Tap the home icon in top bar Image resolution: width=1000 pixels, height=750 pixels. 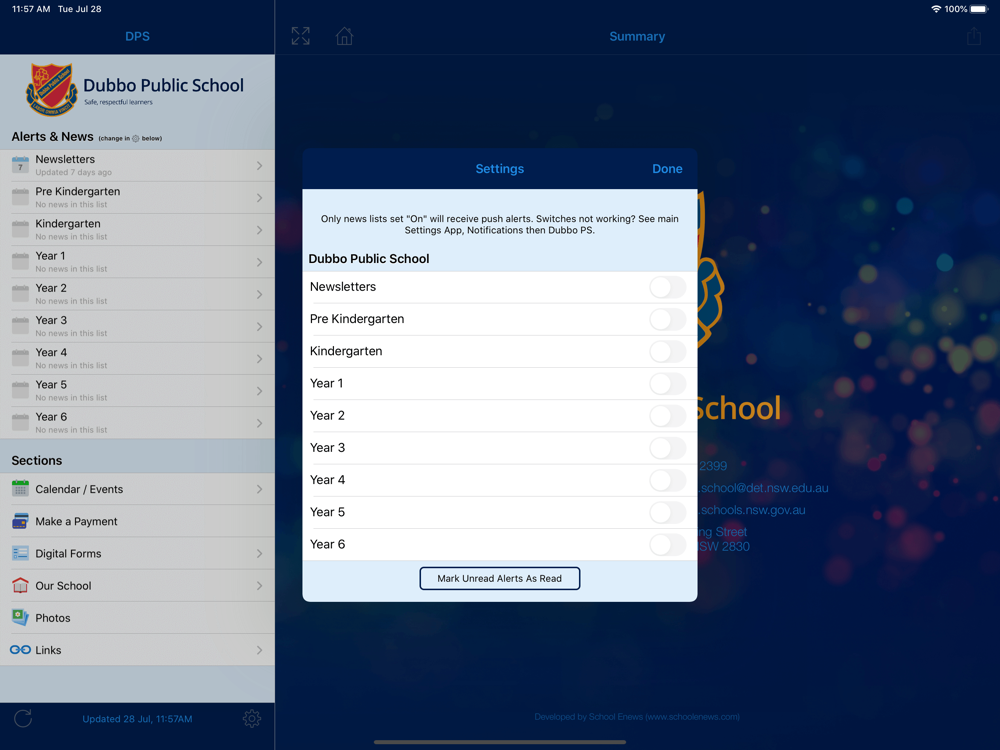tap(344, 36)
